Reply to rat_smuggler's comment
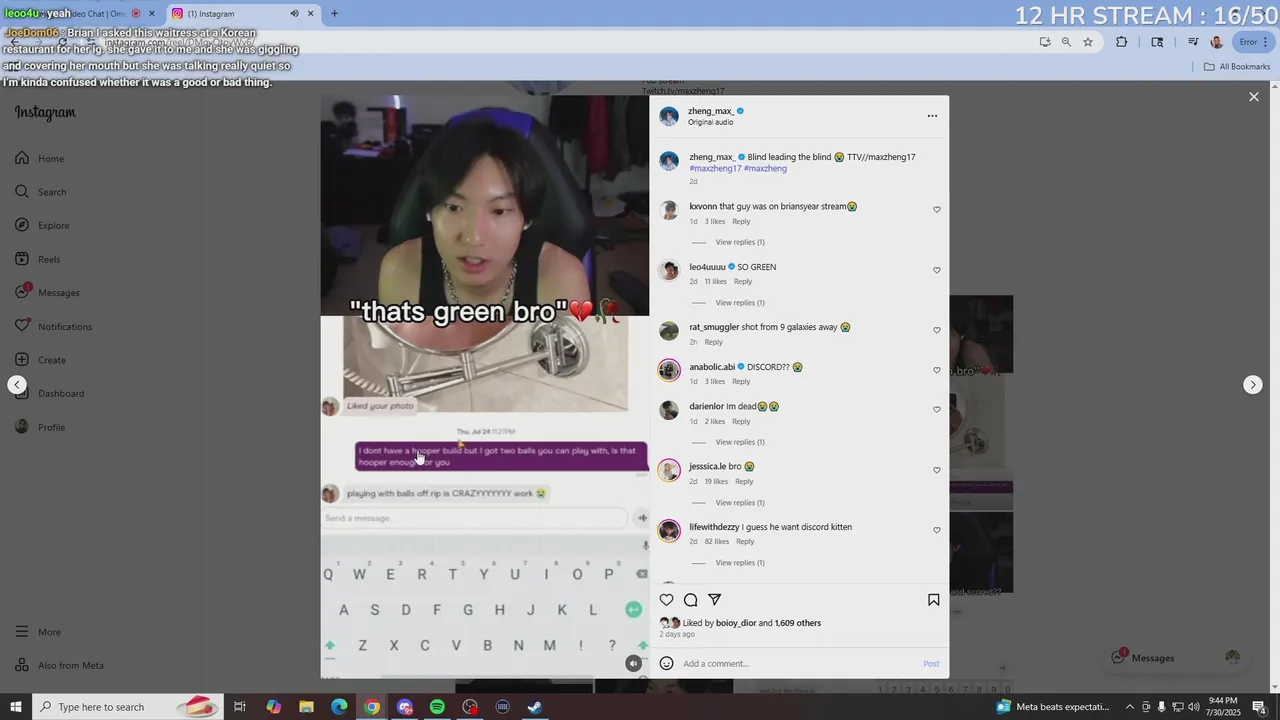This screenshot has width=1280, height=720. click(713, 342)
